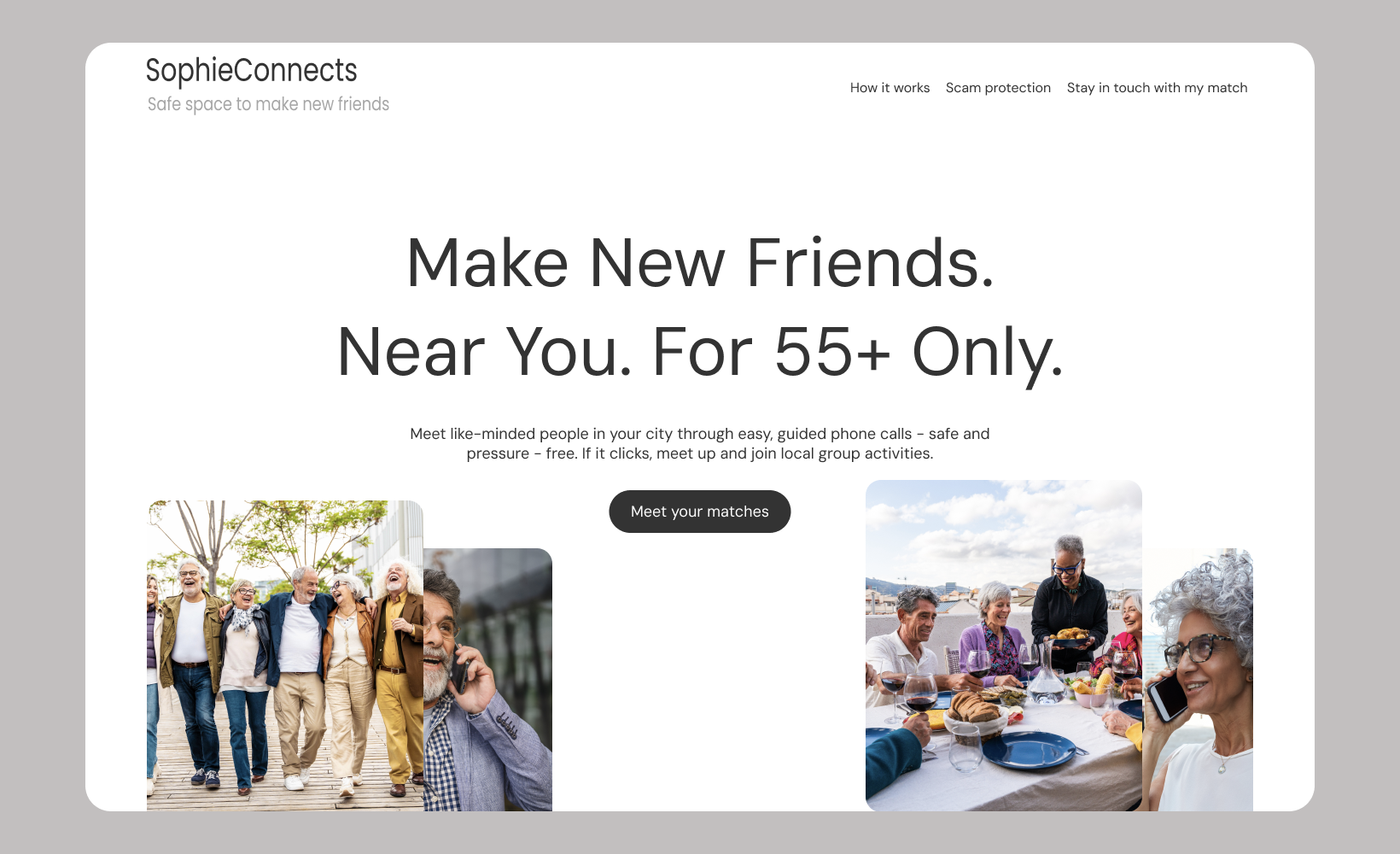Open the rooftop dinner table photo

1004,646
